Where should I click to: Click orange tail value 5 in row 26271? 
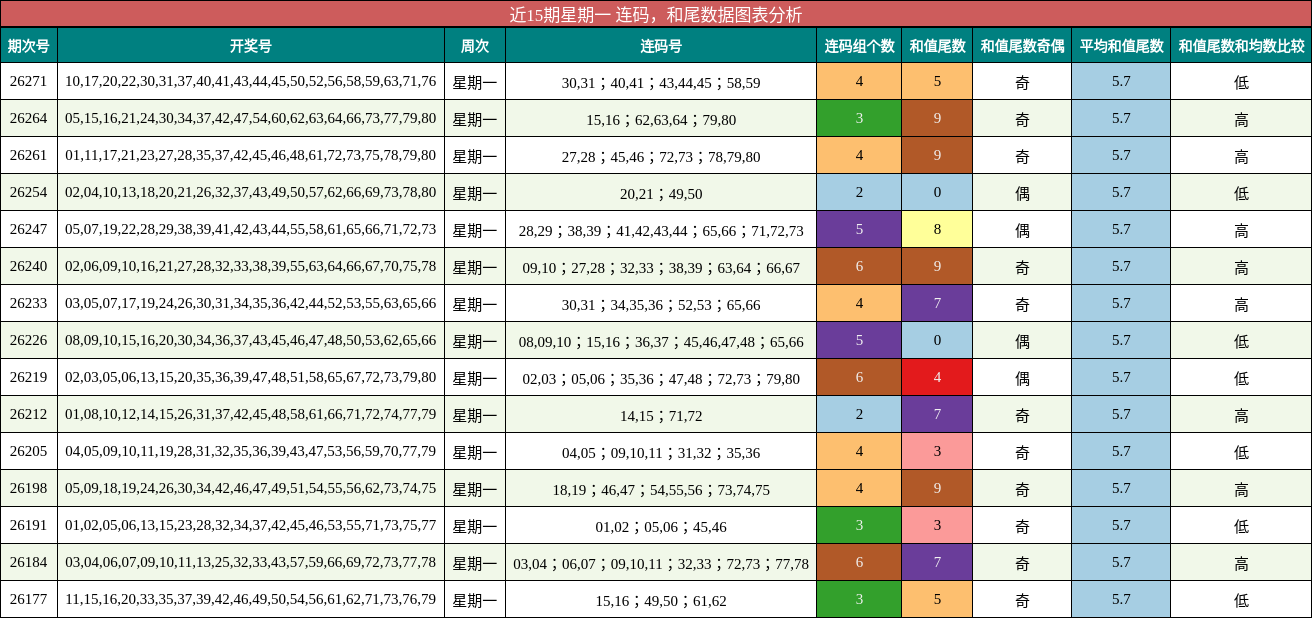(937, 81)
